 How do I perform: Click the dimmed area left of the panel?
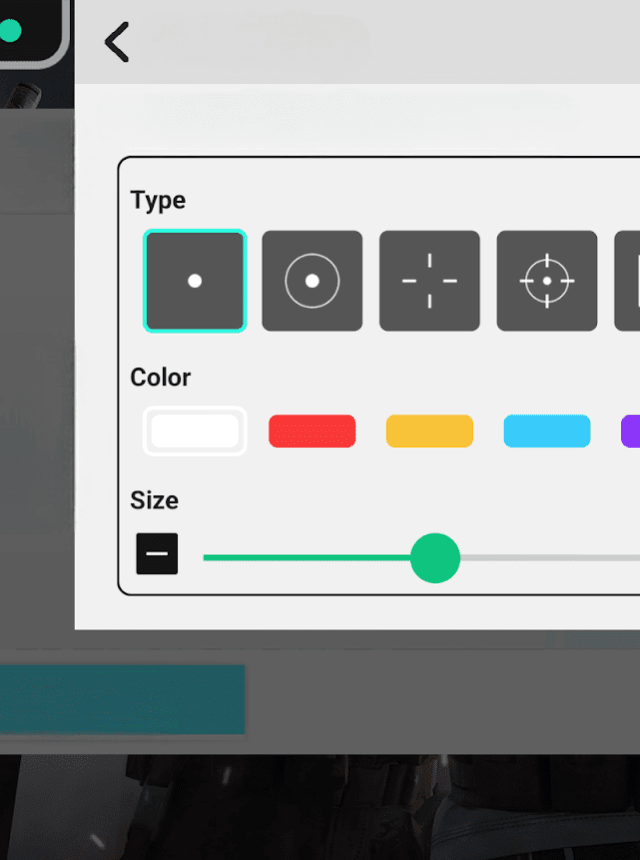36,400
